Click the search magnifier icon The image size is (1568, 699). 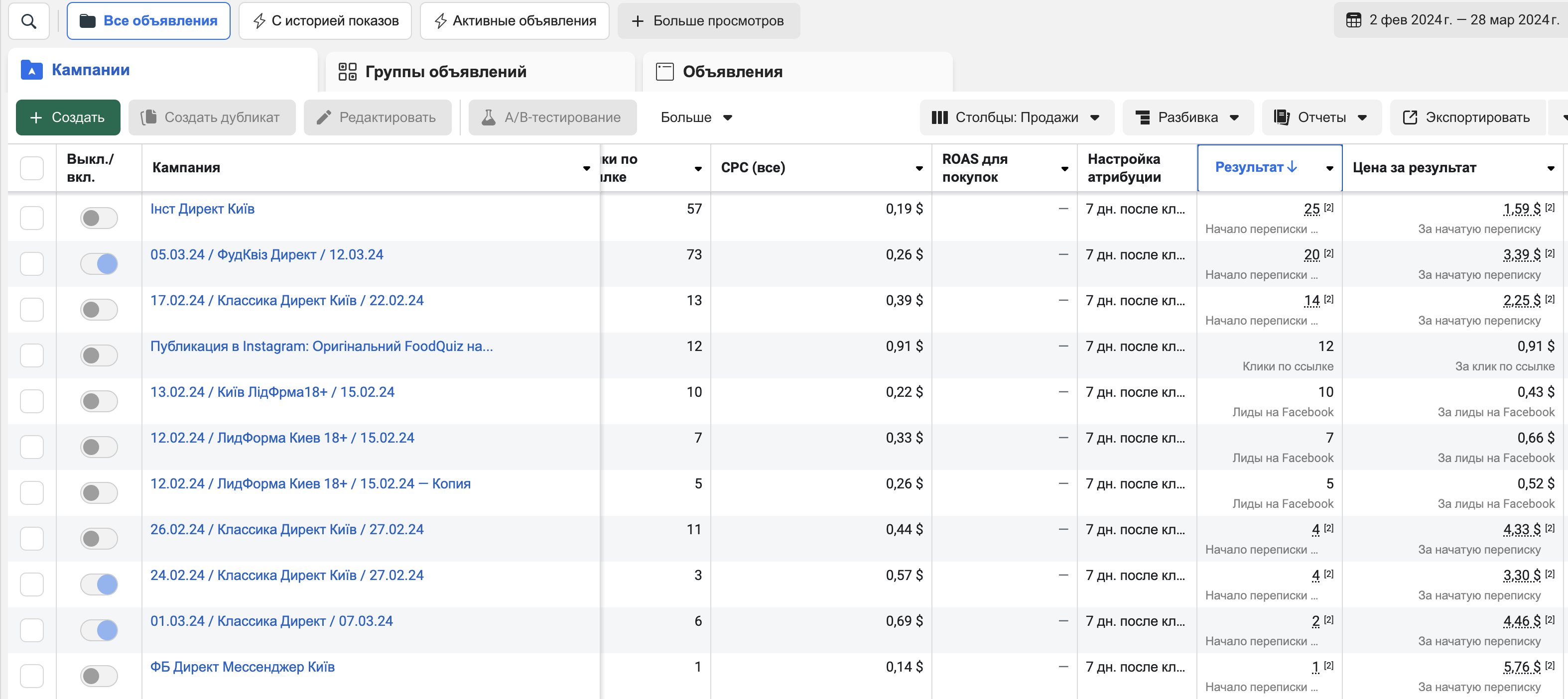(x=28, y=21)
